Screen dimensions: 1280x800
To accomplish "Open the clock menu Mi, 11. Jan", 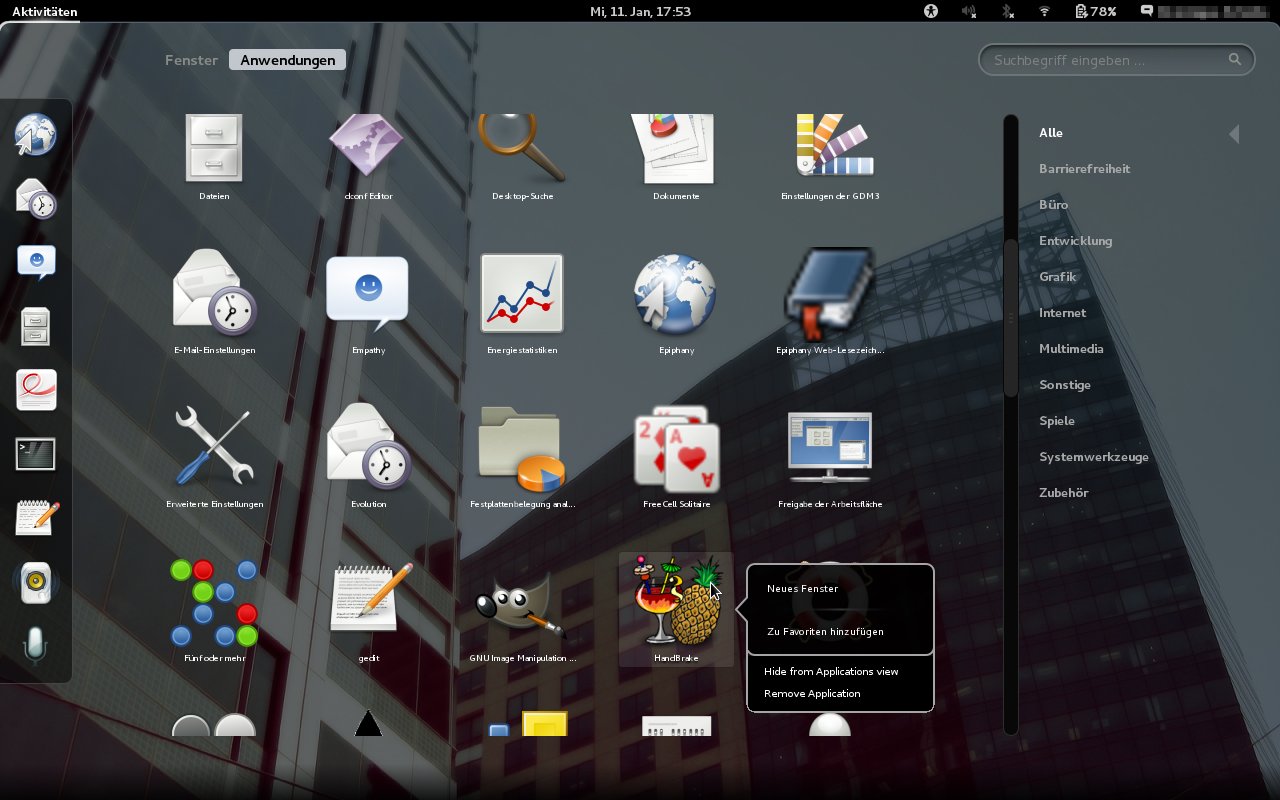I will click(640, 11).
